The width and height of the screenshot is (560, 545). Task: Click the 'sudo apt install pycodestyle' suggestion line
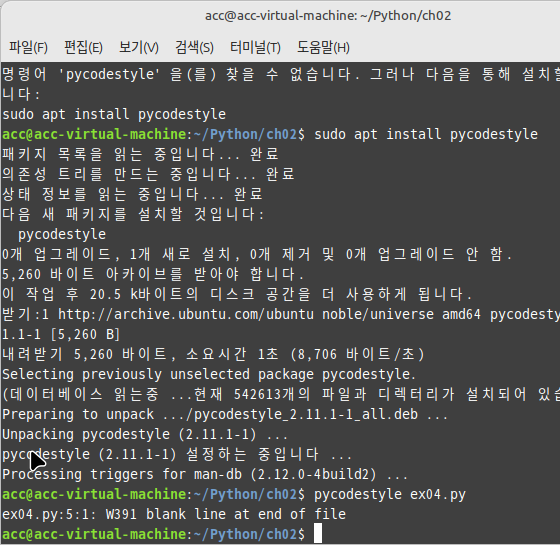point(114,114)
